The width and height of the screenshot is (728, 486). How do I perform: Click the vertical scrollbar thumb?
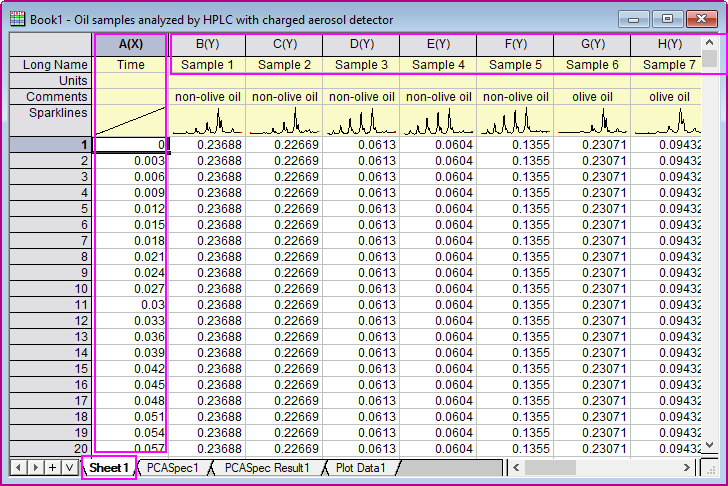[709, 59]
